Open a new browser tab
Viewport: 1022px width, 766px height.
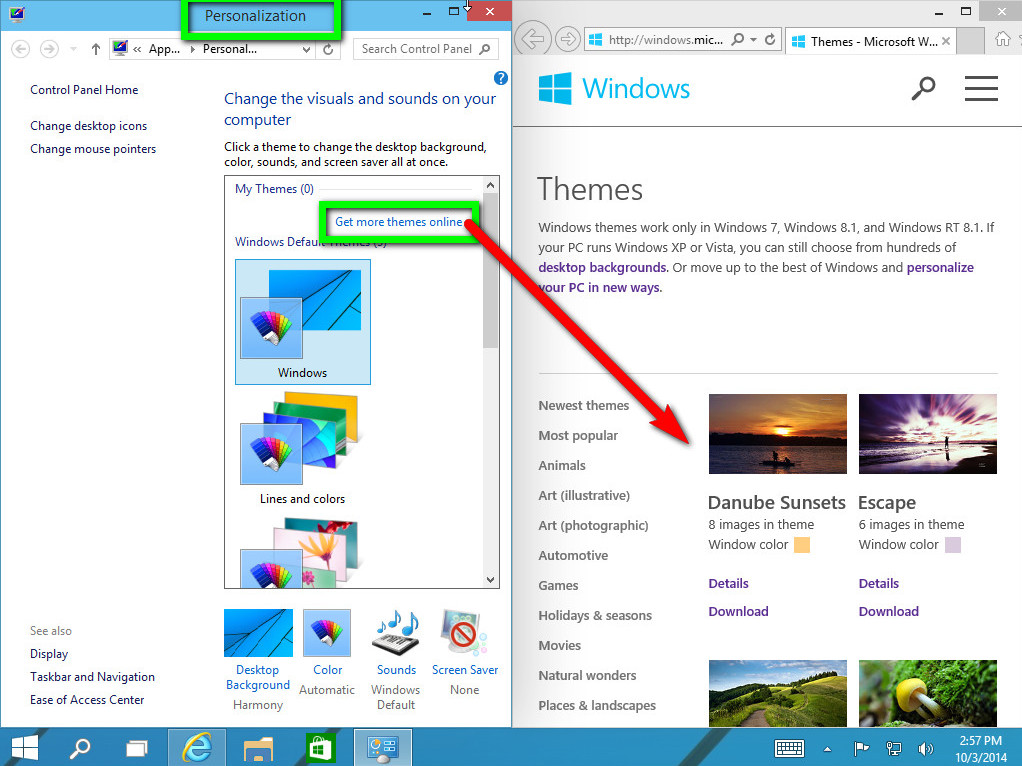pyautogui.click(x=971, y=41)
